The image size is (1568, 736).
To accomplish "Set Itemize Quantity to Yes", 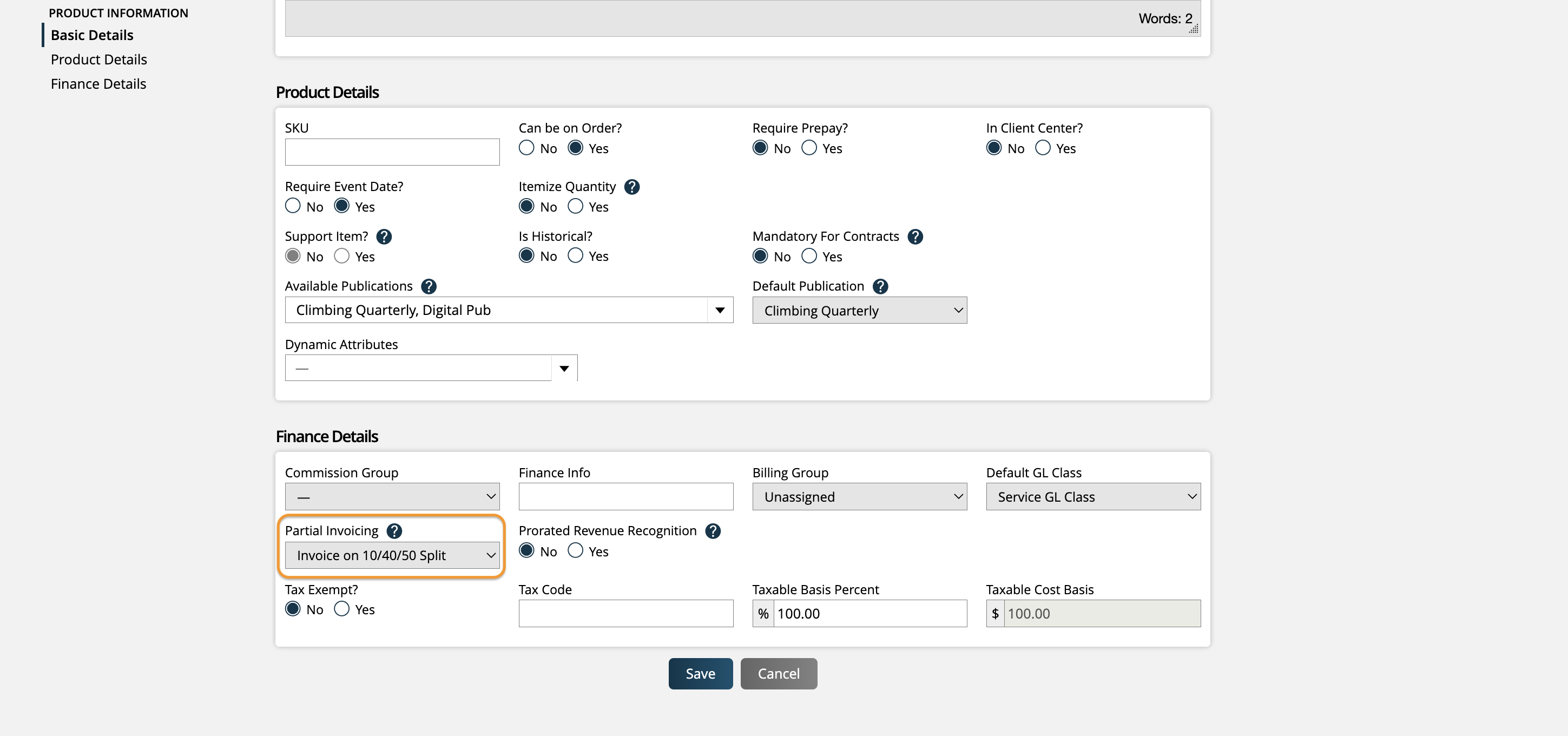I will (x=575, y=206).
